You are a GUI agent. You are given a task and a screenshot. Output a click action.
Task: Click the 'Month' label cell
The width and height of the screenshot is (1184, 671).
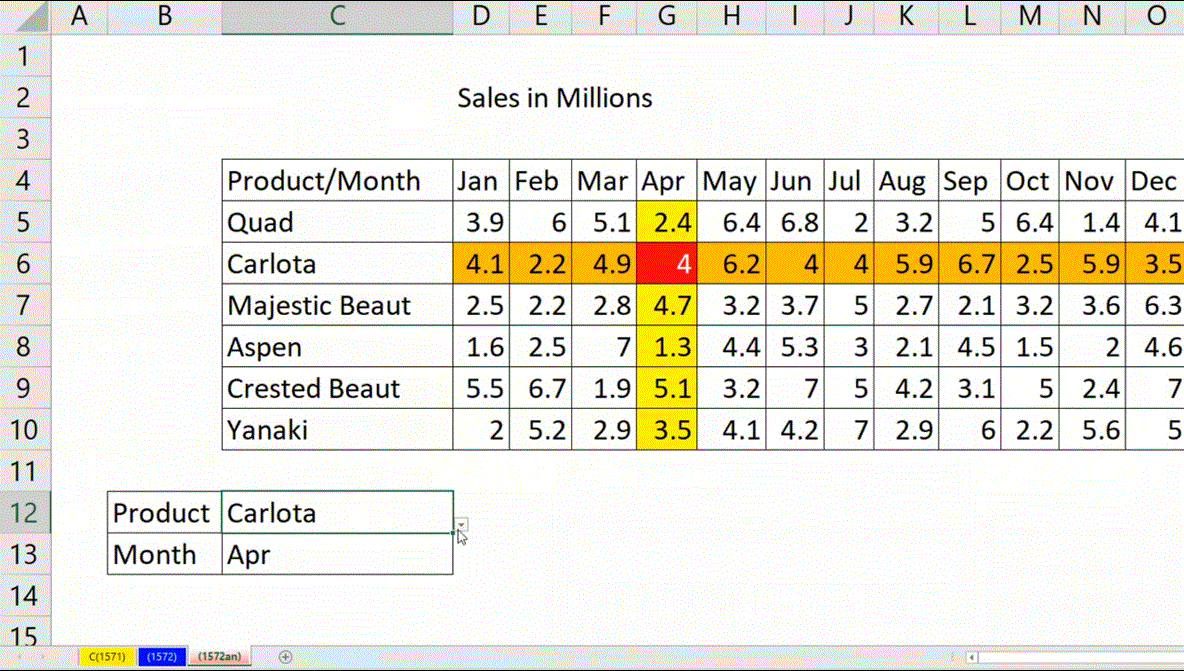(x=165, y=554)
